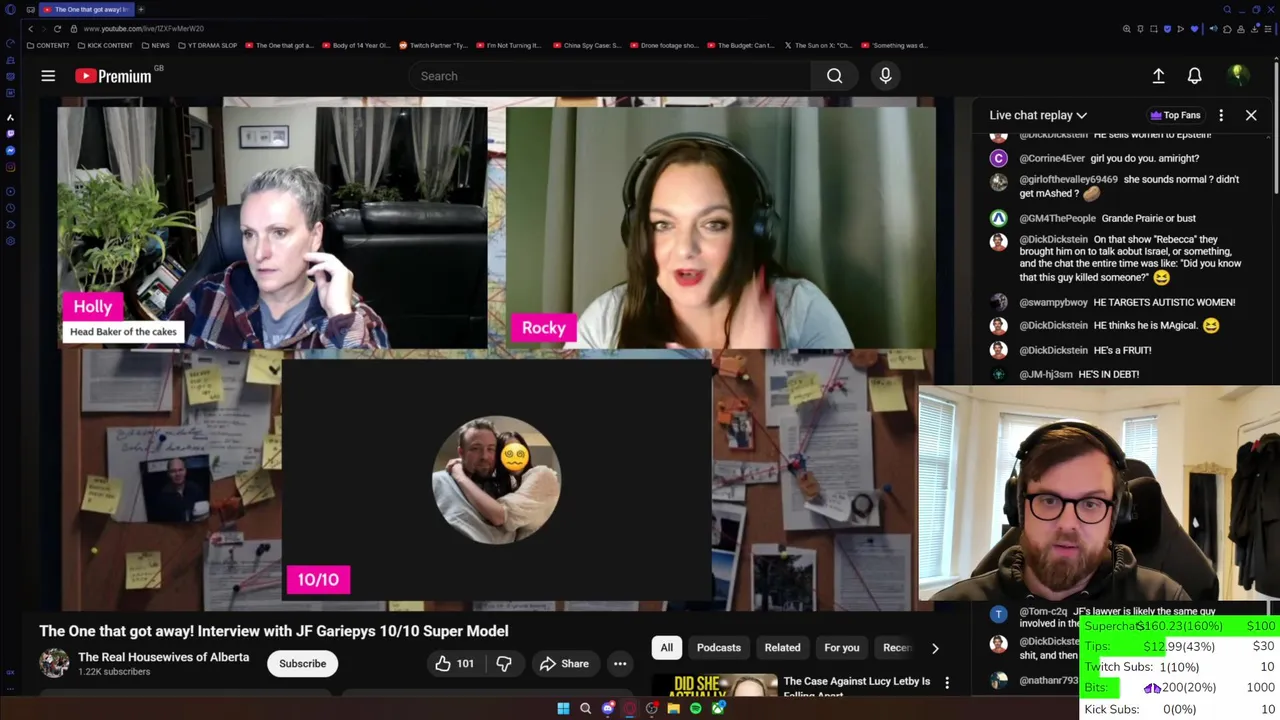1280x720 pixels.
Task: Click the browser address bar URL
Action: [143, 29]
